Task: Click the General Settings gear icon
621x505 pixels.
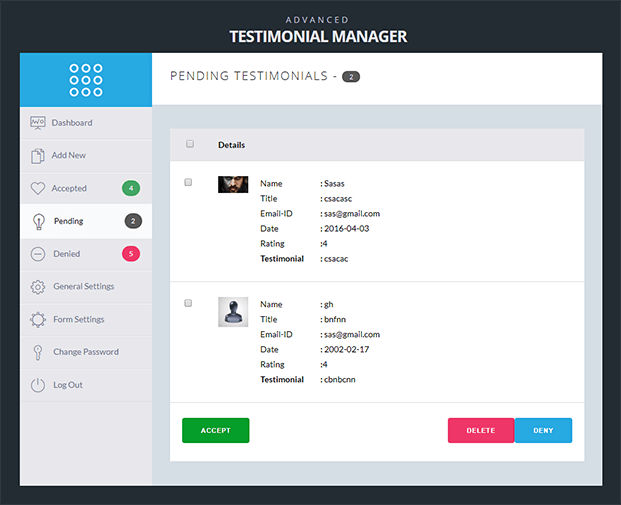Action: click(x=38, y=287)
